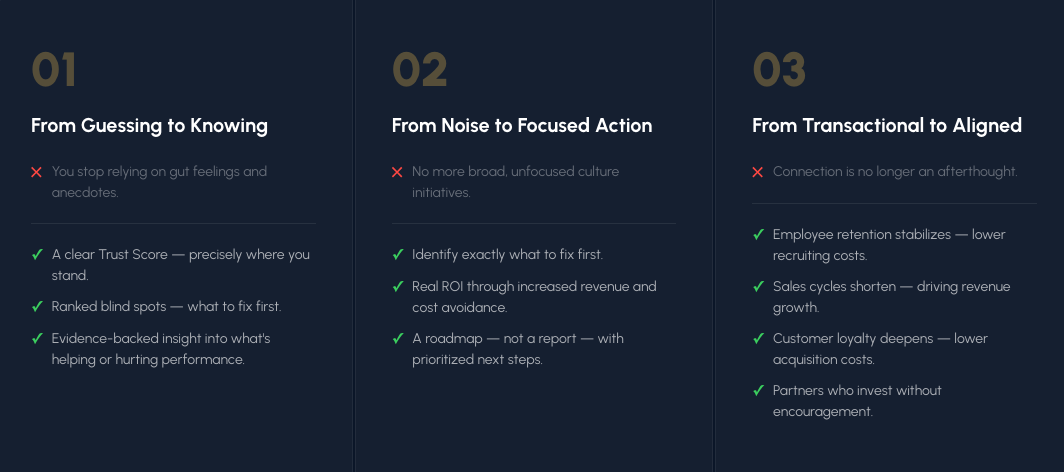Click the large 01 step number
The height and width of the screenshot is (472, 1064).
click(x=54, y=70)
